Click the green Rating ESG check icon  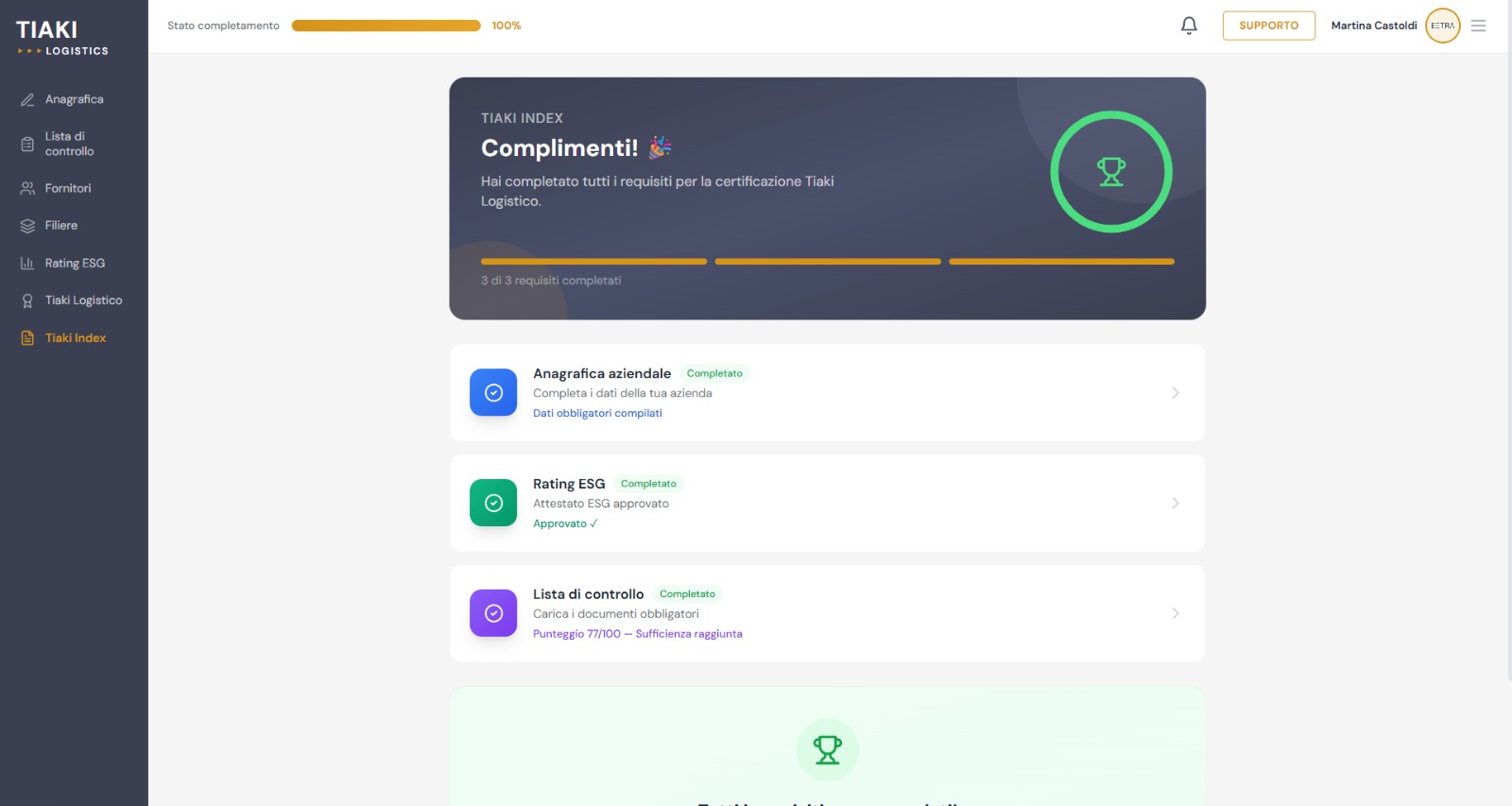(493, 503)
